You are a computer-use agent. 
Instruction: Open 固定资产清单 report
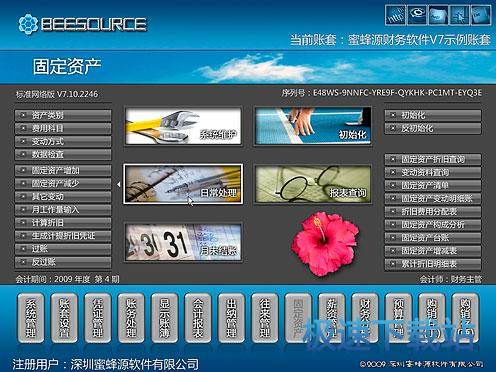pos(433,185)
